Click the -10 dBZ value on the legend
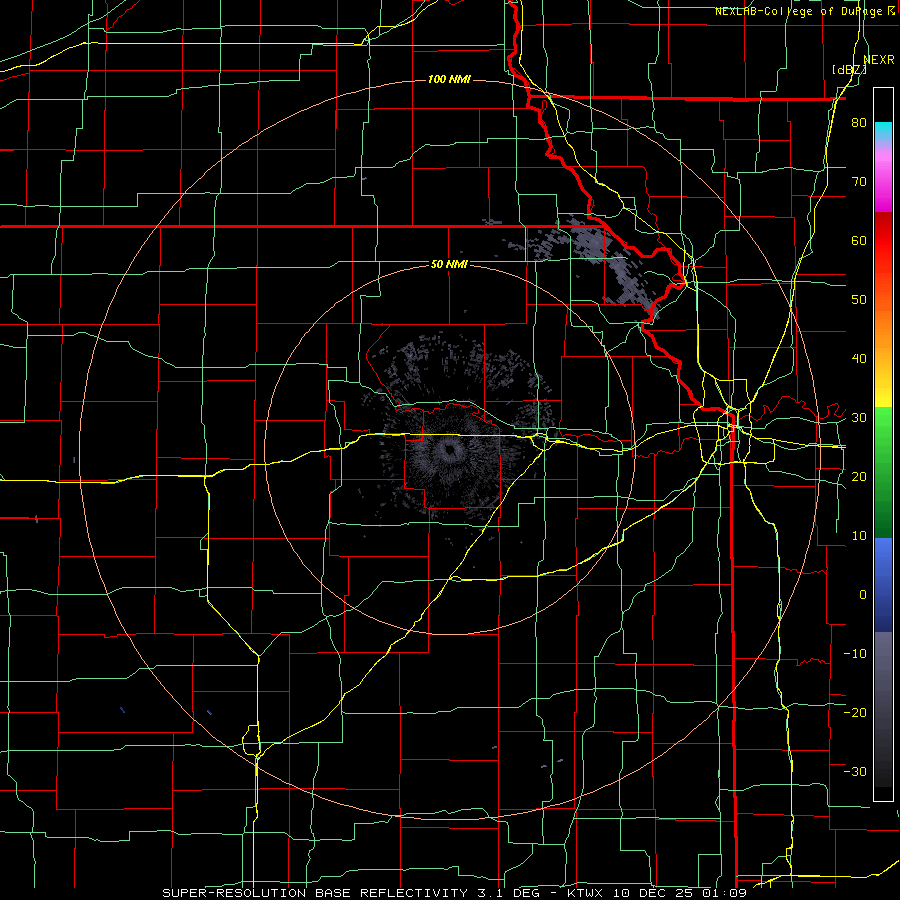Viewport: 900px width, 900px height. [855, 654]
